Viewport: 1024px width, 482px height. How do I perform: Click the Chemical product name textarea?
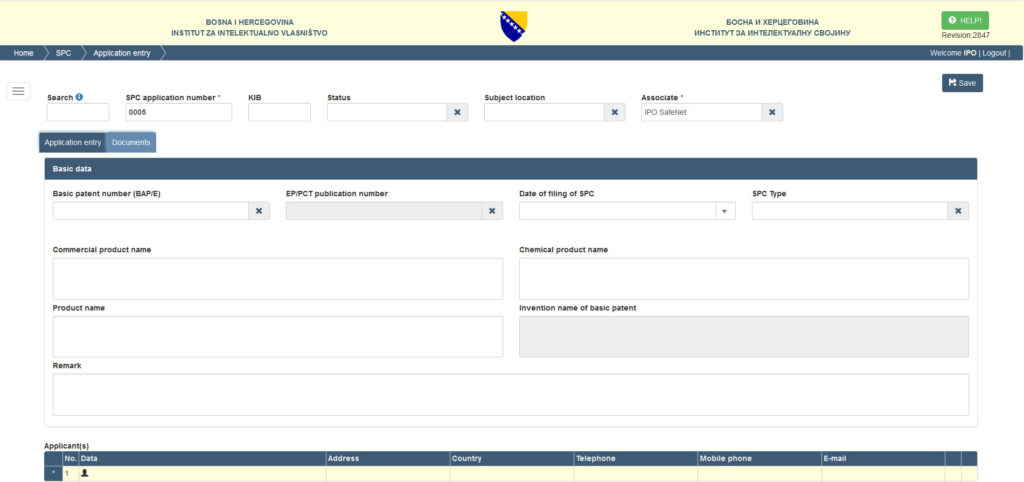[x=744, y=279]
